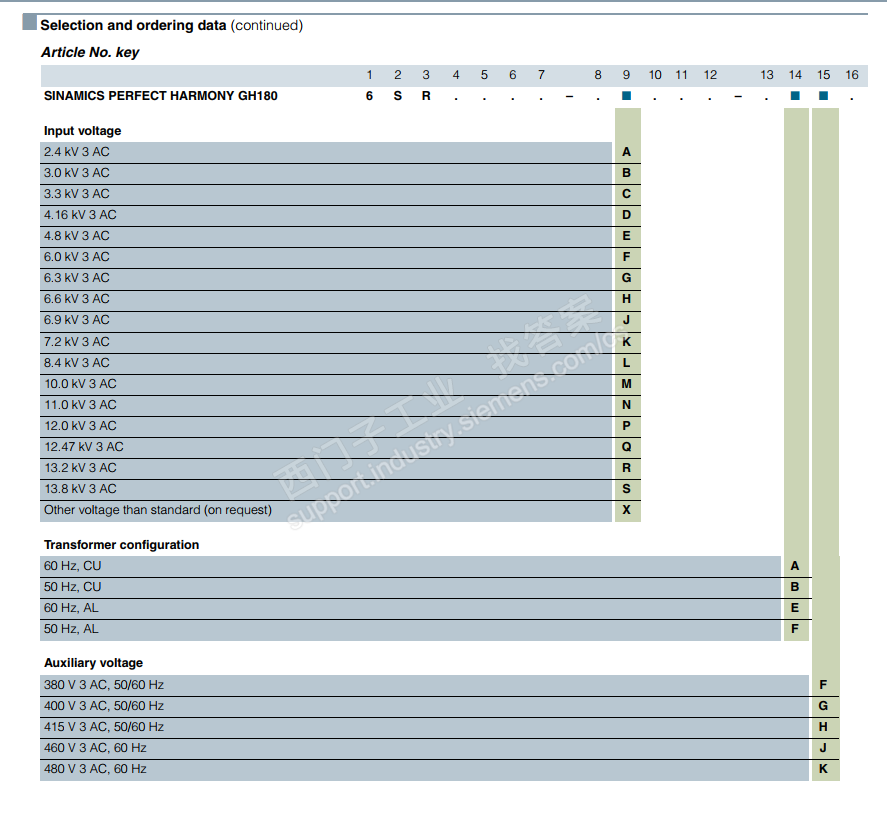Select '380 V 3 AC, 50/60 Hz' row
The height and width of the screenshot is (822, 895).
(x=425, y=685)
